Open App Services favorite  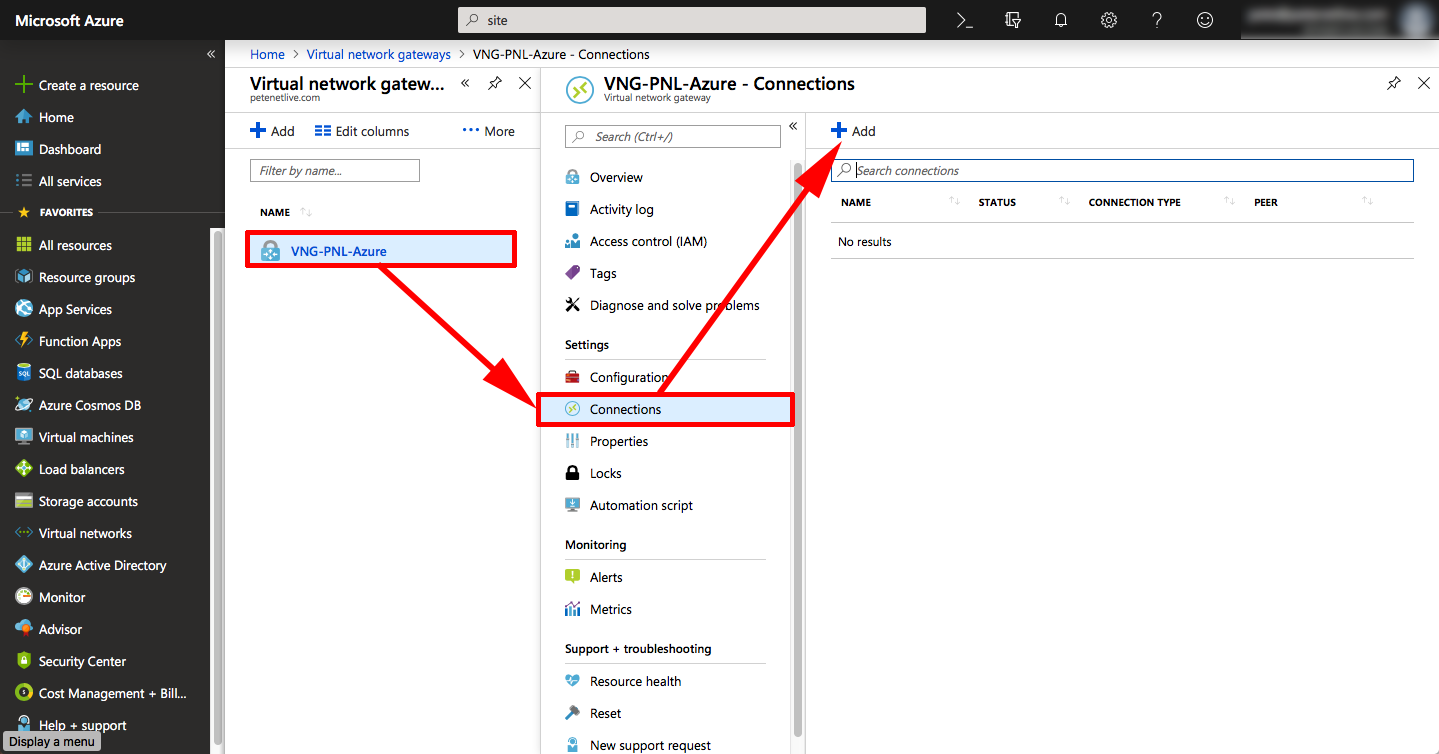63,309
